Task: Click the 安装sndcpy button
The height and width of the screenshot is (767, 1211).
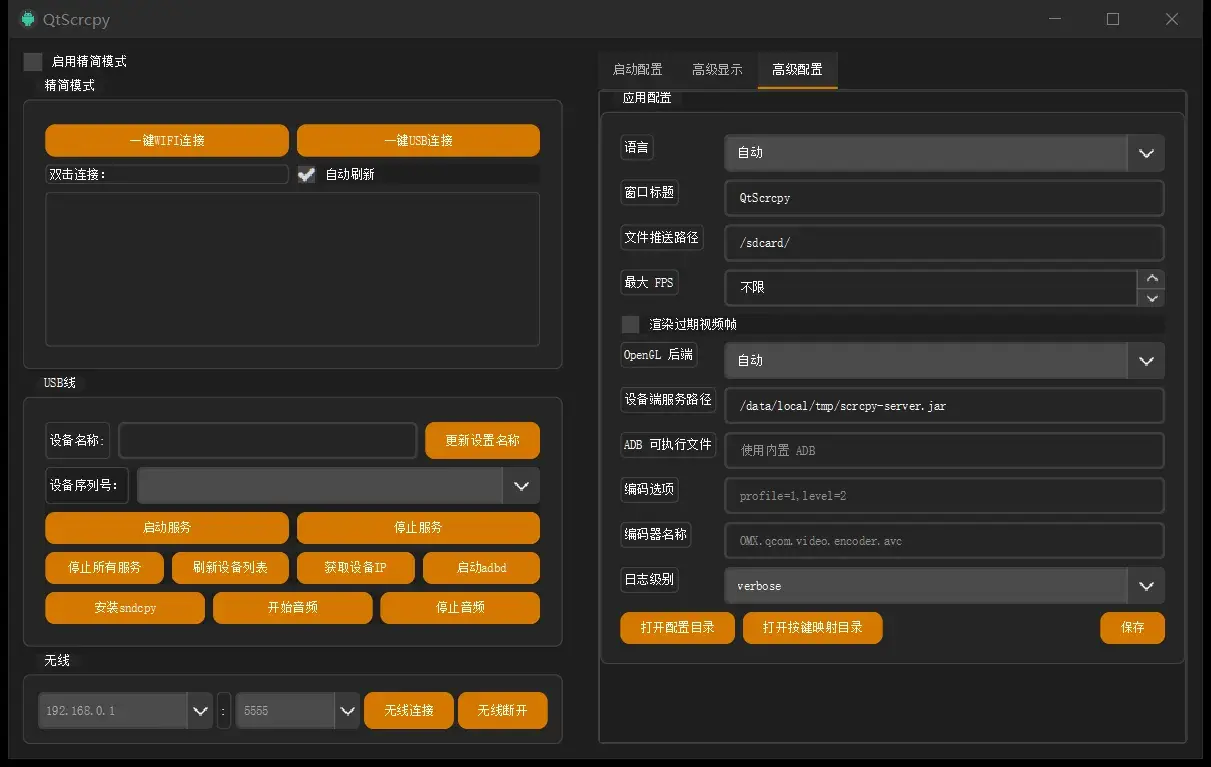Action: (x=125, y=607)
